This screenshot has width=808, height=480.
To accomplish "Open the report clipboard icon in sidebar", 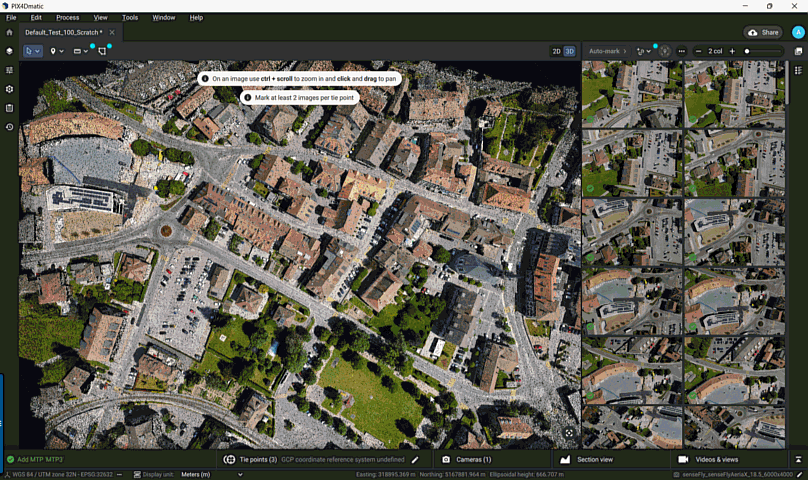I will tap(9, 108).
